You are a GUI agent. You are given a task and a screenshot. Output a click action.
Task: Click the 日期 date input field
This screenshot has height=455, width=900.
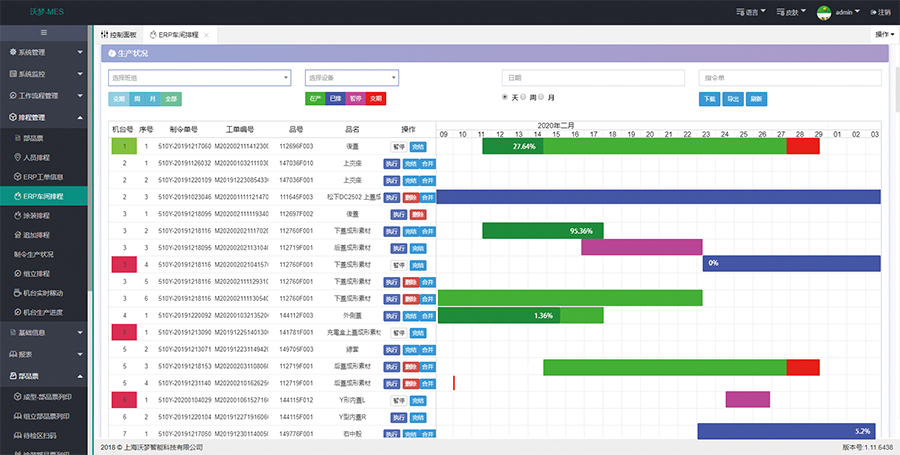coord(591,77)
